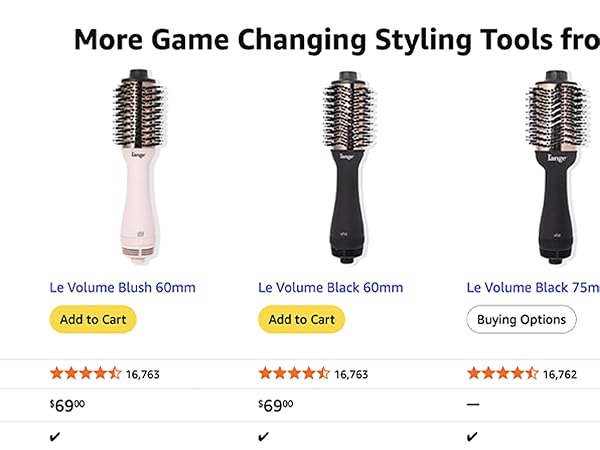The height and width of the screenshot is (450, 600).
Task: Open 16,763 reviews for Black 60mm
Action: 351,375
